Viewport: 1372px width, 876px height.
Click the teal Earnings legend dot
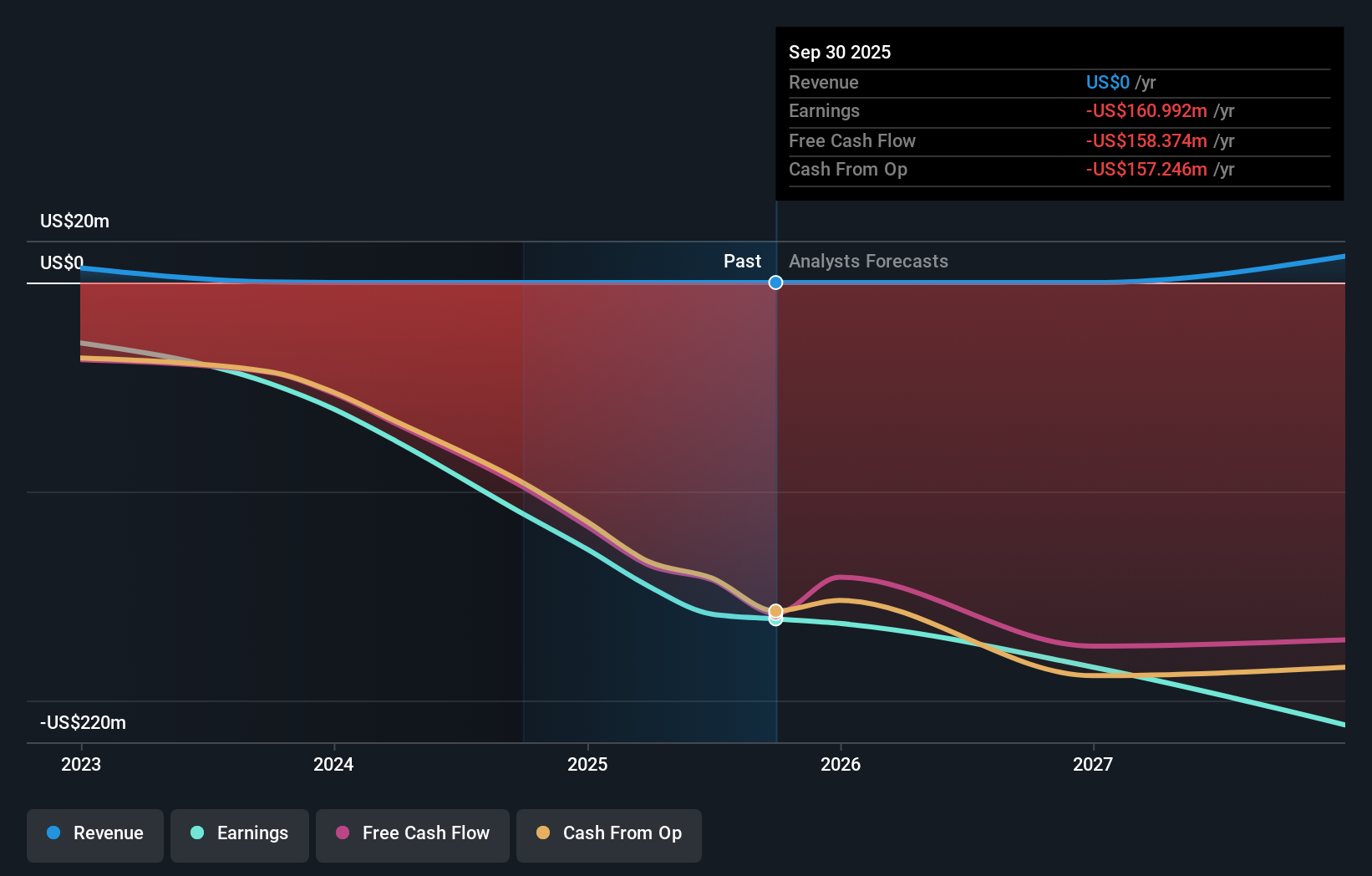(x=197, y=833)
